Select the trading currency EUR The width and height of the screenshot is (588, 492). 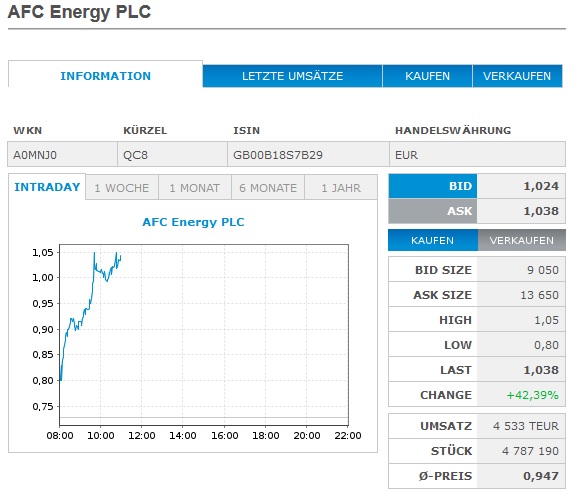pos(406,155)
